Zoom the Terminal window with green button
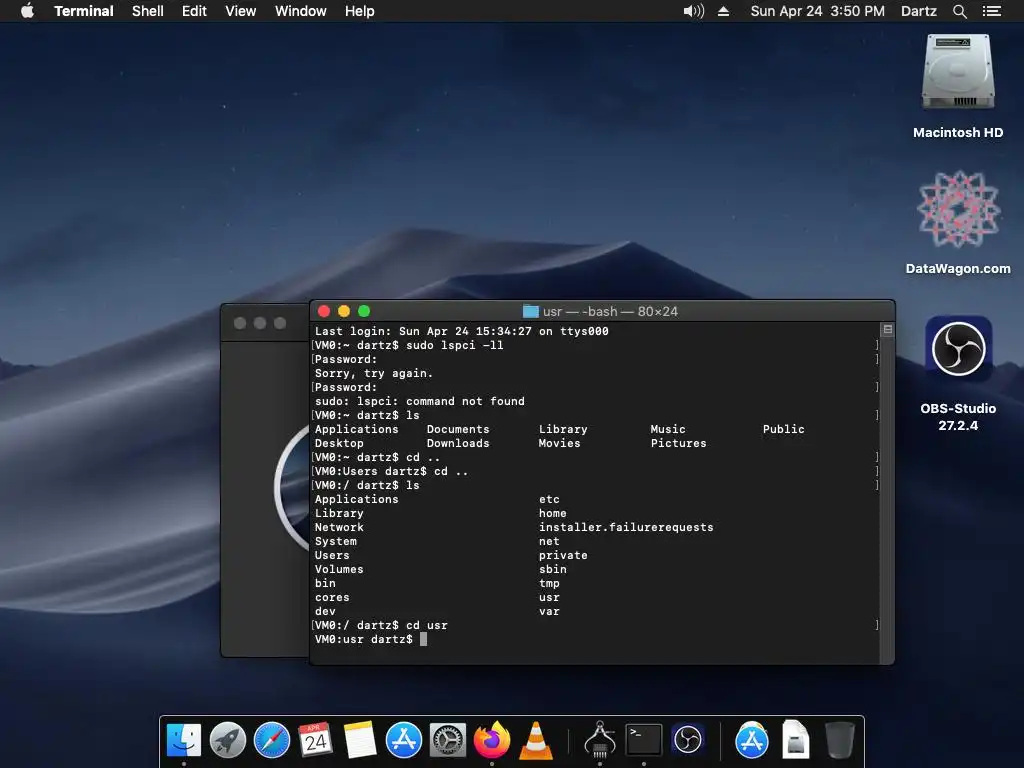Image resolution: width=1024 pixels, height=768 pixels. (364, 312)
